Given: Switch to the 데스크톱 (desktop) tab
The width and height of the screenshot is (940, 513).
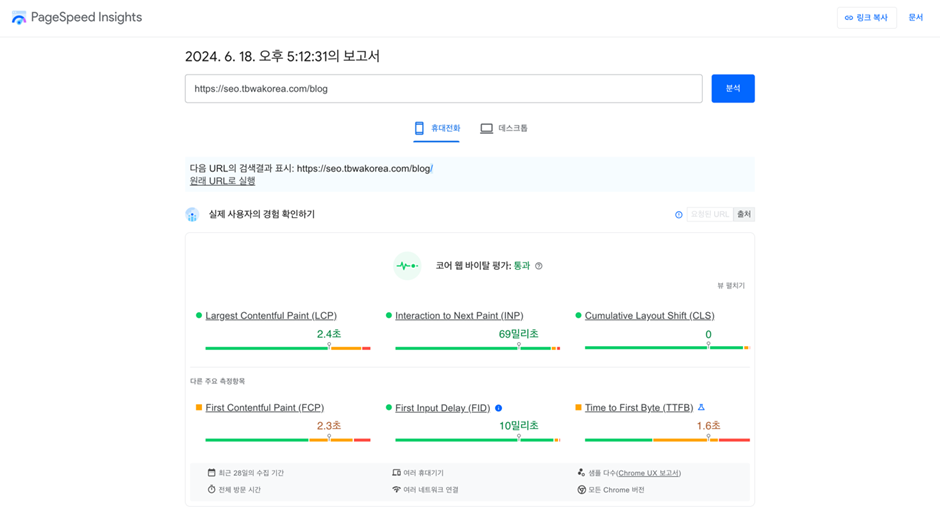Looking at the screenshot, I should 504,128.
